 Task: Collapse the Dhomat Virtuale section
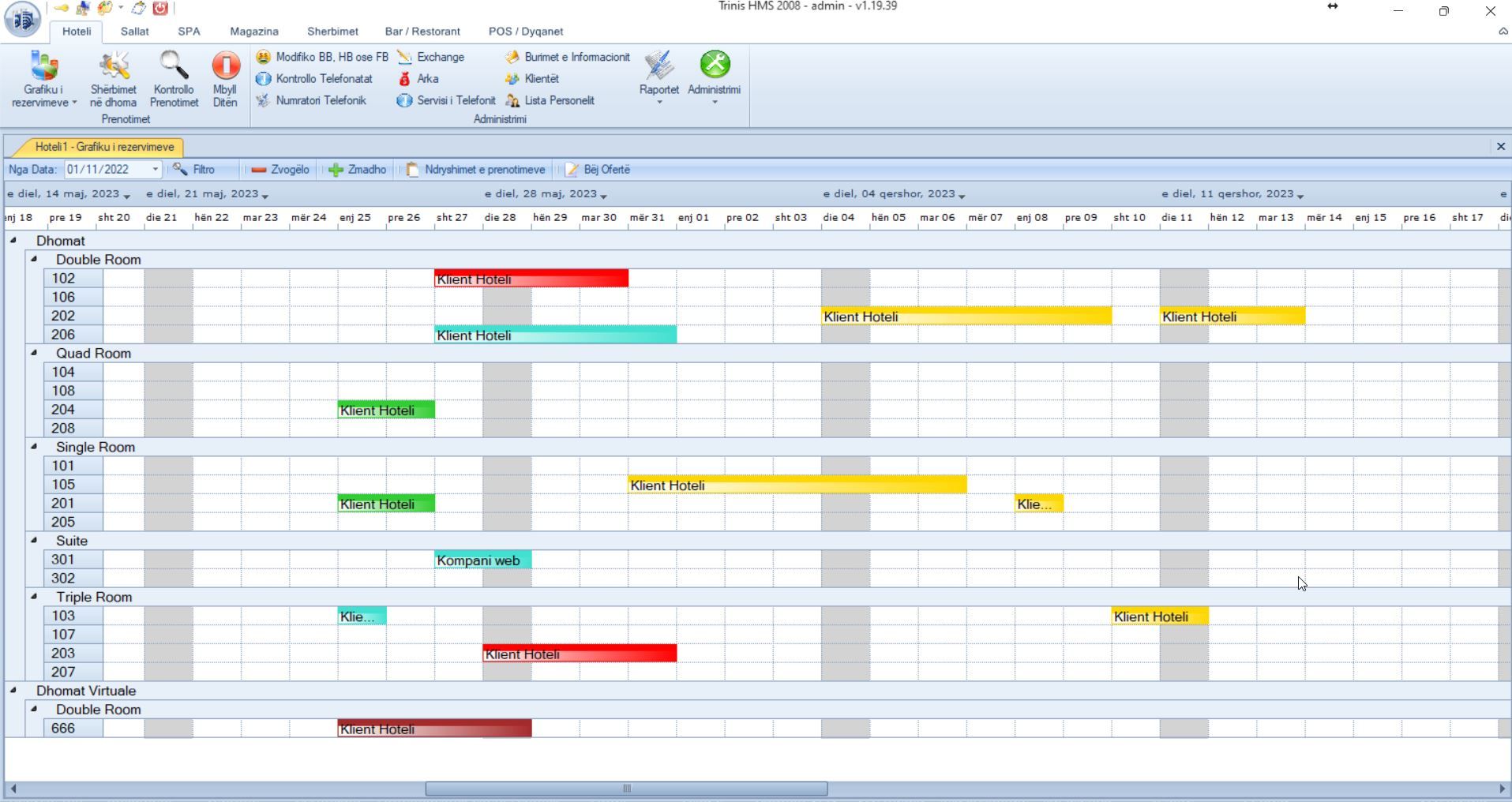[x=13, y=690]
